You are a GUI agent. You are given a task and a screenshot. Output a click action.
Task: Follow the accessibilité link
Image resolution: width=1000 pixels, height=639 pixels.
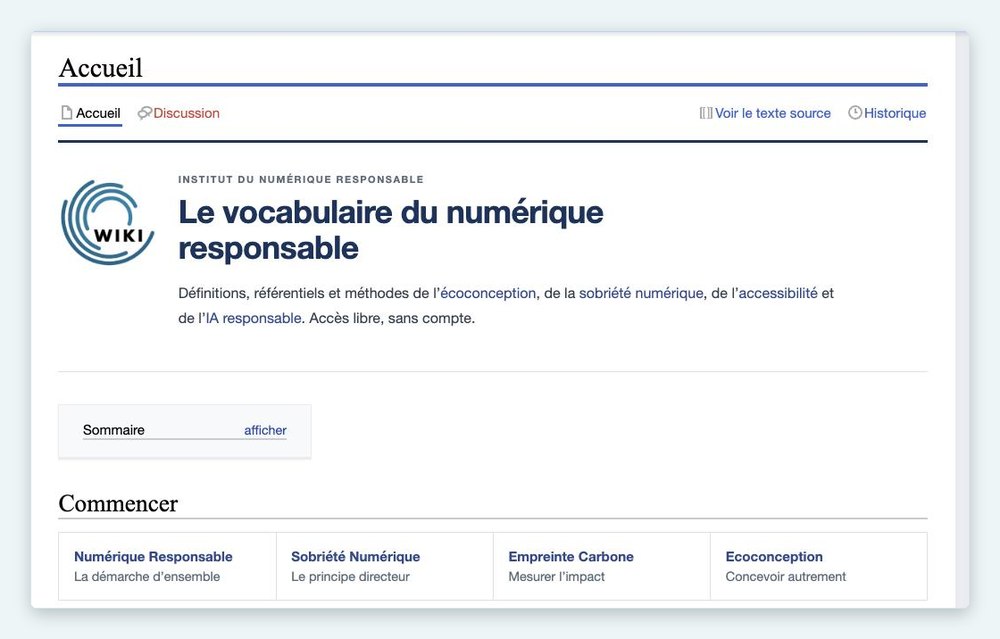tap(778, 293)
